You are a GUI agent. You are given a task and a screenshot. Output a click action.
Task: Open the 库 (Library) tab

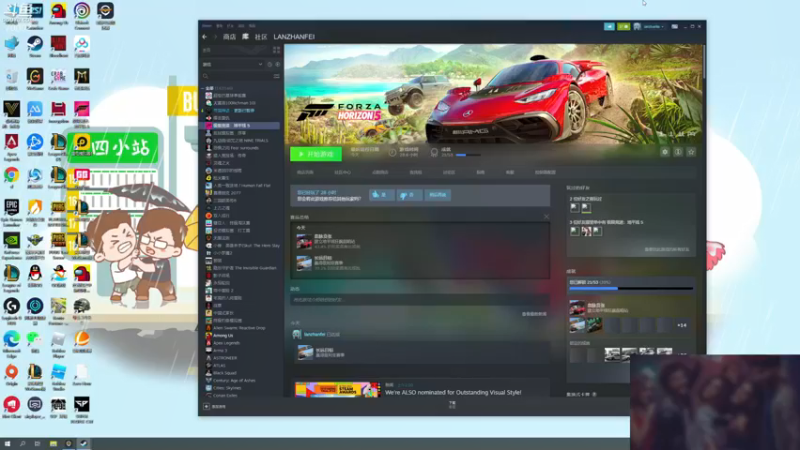tap(245, 37)
